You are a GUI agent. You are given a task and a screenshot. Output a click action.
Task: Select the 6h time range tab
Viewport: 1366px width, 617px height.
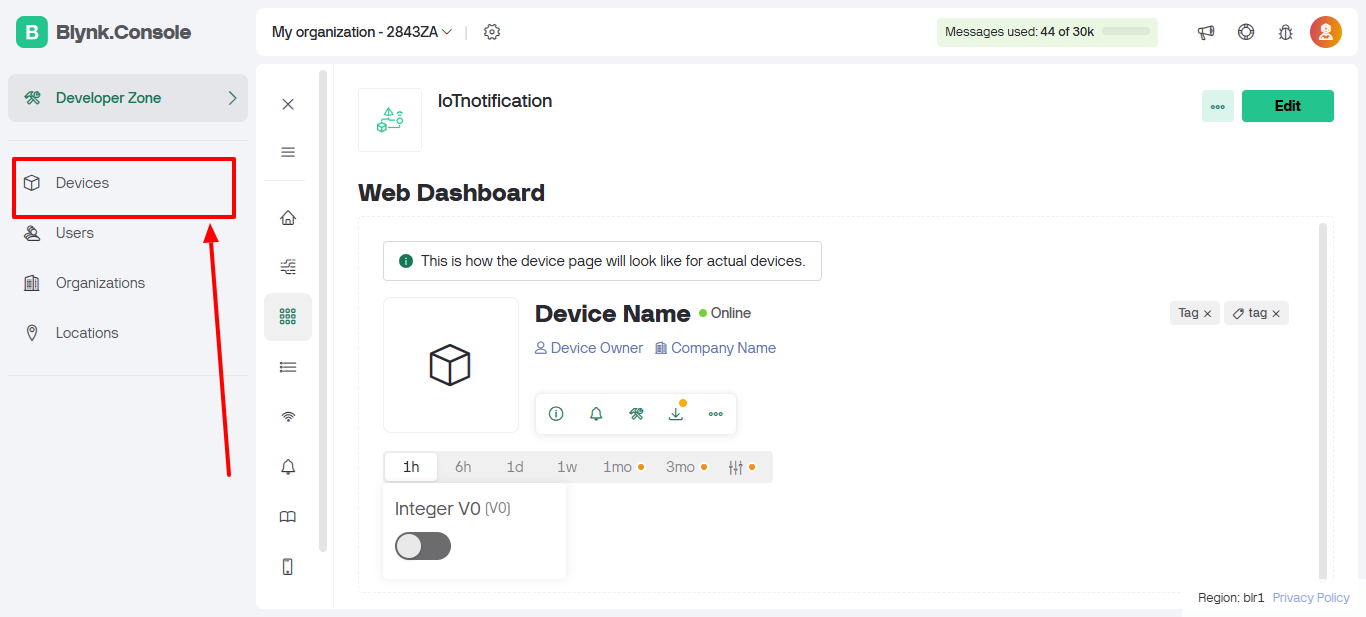463,467
